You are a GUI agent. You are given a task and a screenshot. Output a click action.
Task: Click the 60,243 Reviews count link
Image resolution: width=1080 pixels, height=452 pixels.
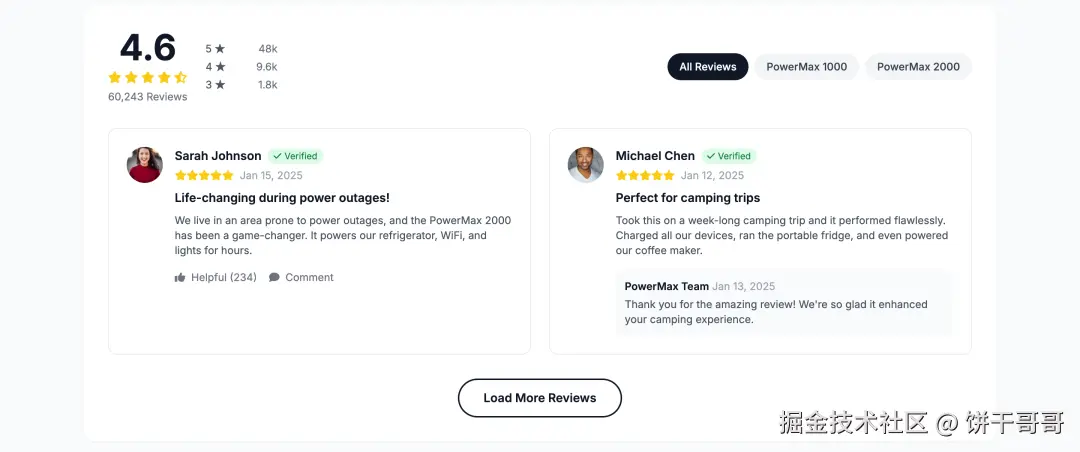pyautogui.click(x=147, y=97)
